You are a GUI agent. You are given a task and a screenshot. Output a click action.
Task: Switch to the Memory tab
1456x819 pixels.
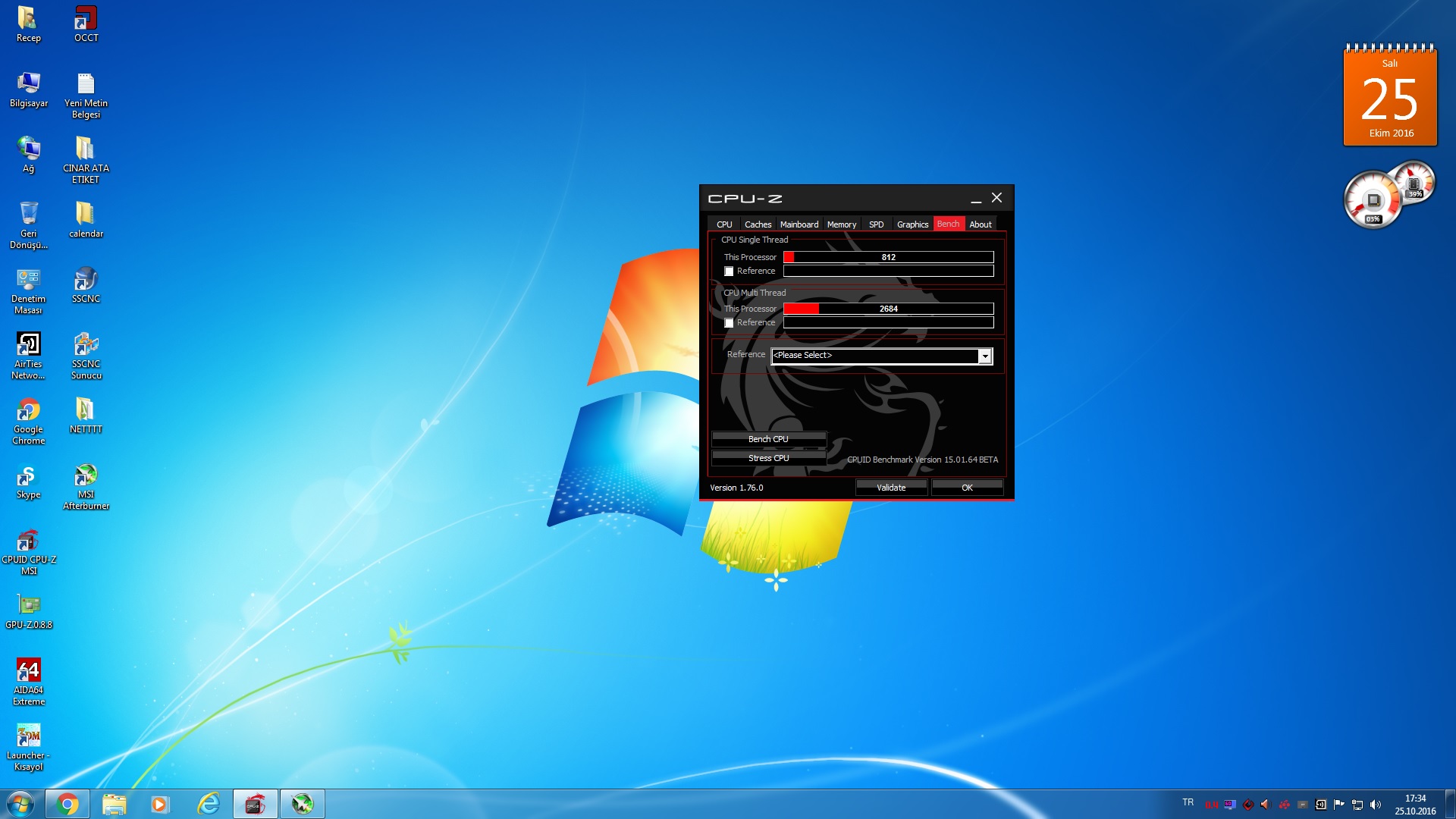coord(842,224)
